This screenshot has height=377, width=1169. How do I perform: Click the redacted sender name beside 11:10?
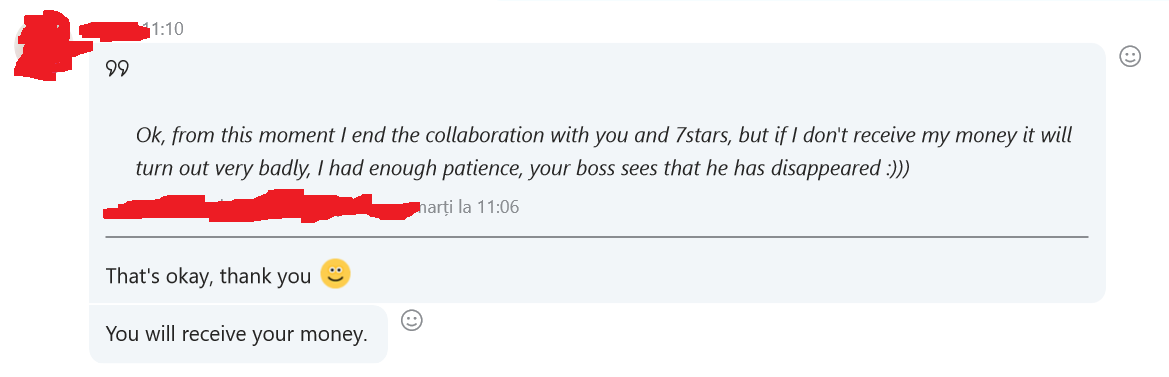pos(110,30)
